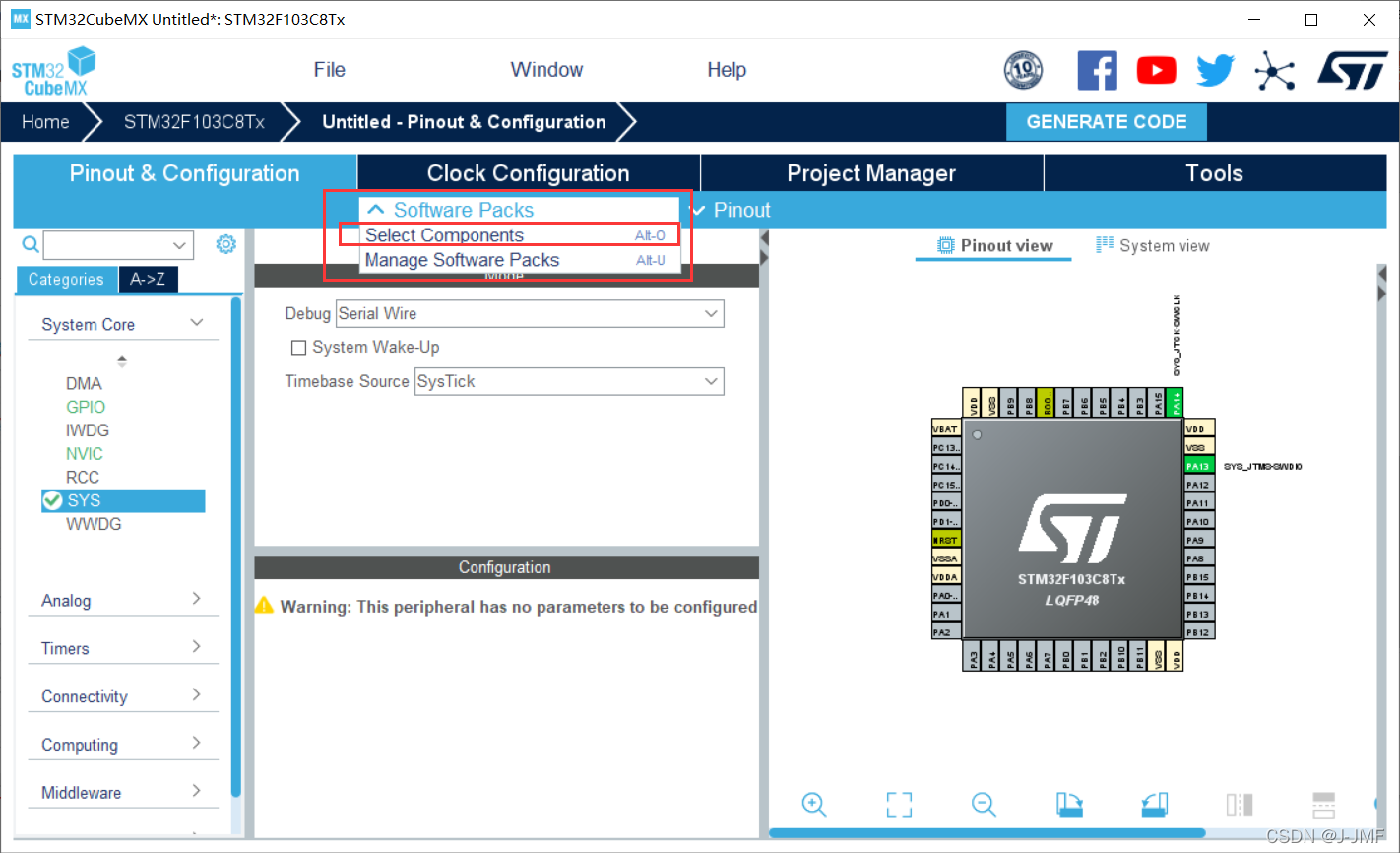Image resolution: width=1400 pixels, height=853 pixels.
Task: Click the ST community network icon
Action: (x=1275, y=71)
